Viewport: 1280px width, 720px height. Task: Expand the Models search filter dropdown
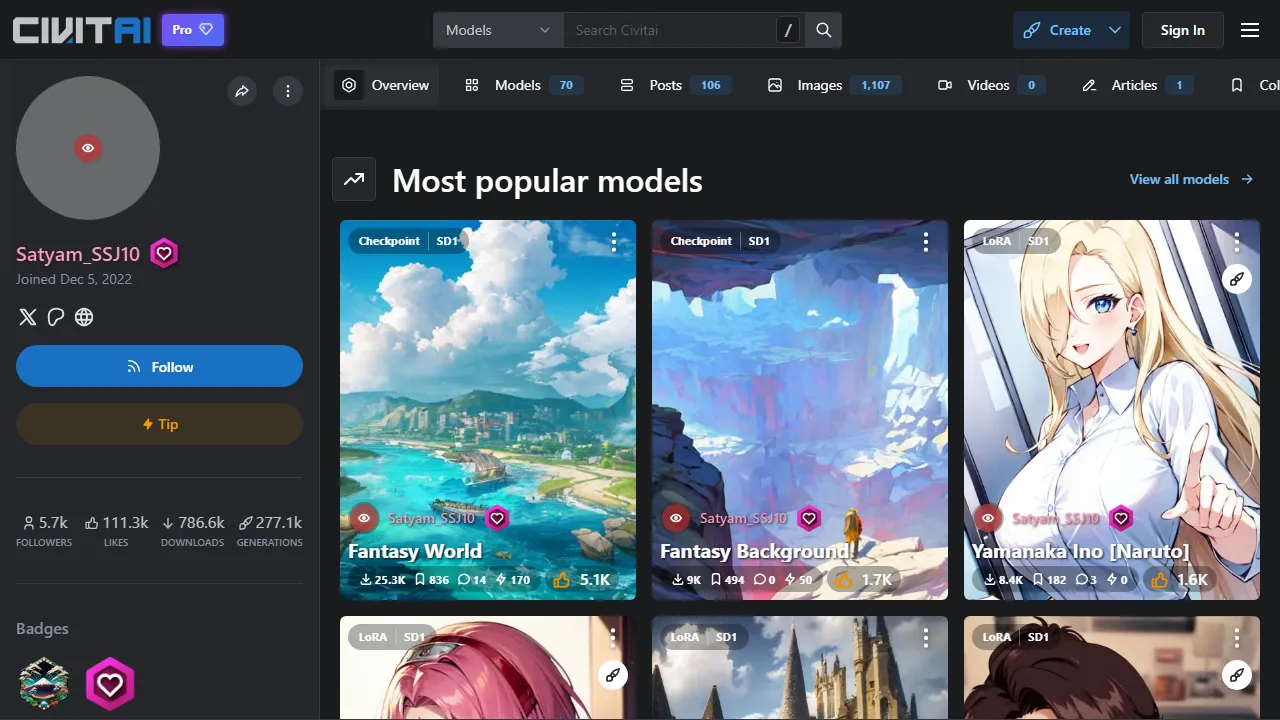(x=497, y=29)
